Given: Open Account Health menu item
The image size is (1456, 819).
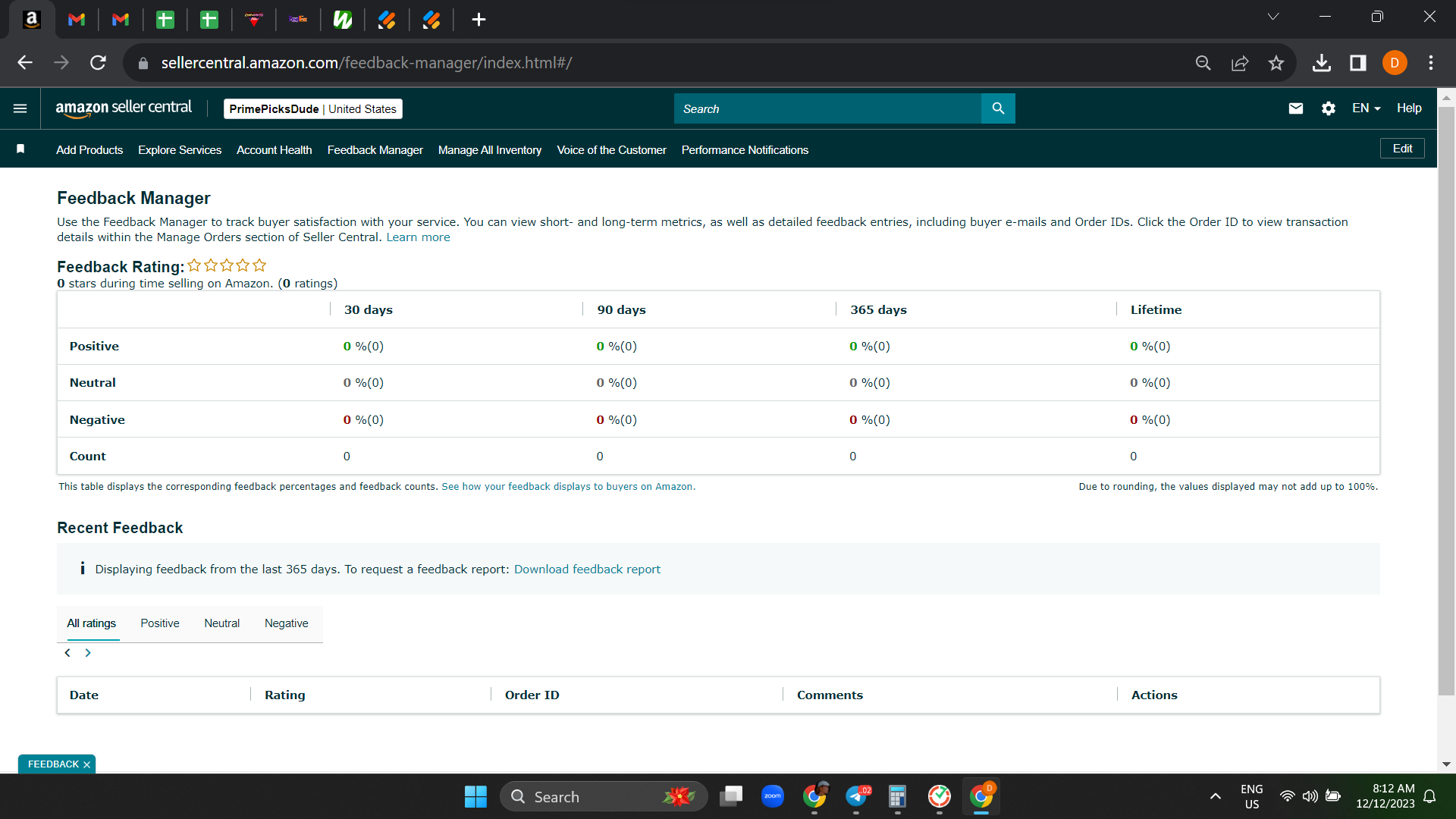Looking at the screenshot, I should coord(275,150).
